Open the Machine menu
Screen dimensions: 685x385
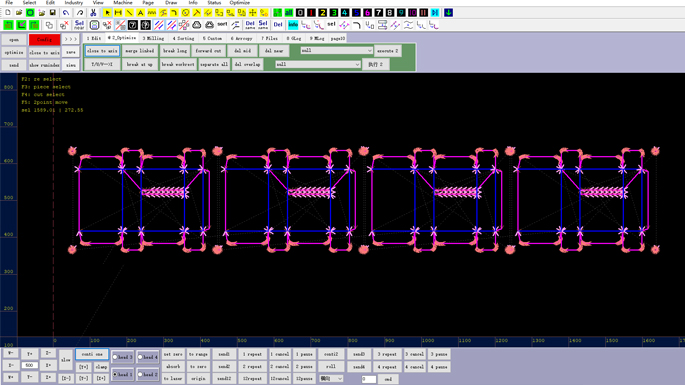pos(123,3)
